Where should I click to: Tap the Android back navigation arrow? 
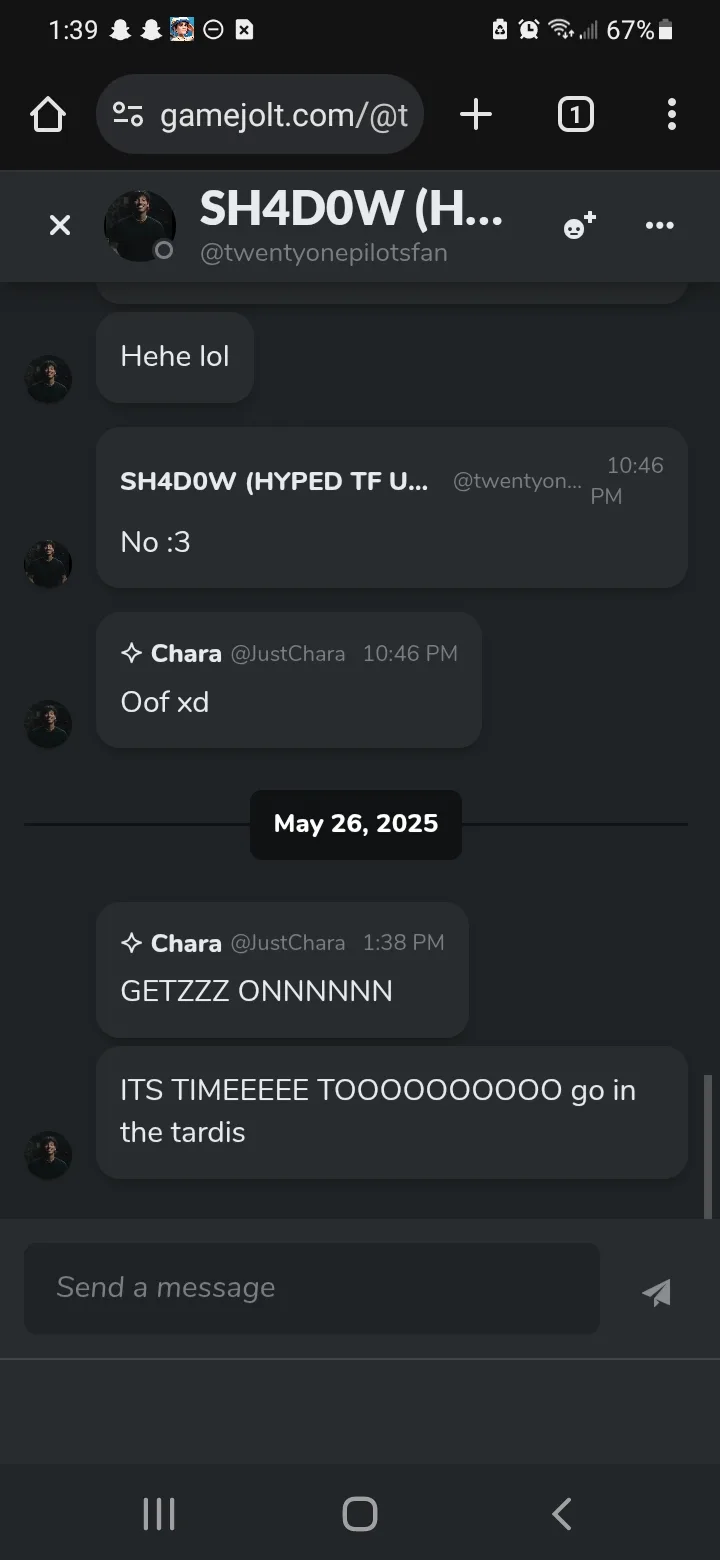562,1513
